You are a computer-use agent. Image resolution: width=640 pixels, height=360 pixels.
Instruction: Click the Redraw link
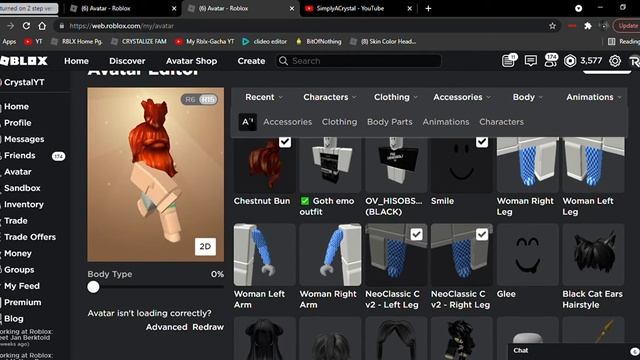click(x=208, y=327)
